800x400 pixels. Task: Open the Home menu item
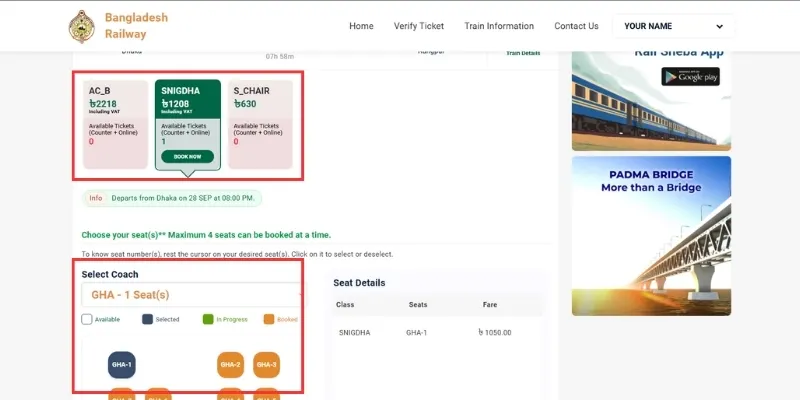click(361, 26)
